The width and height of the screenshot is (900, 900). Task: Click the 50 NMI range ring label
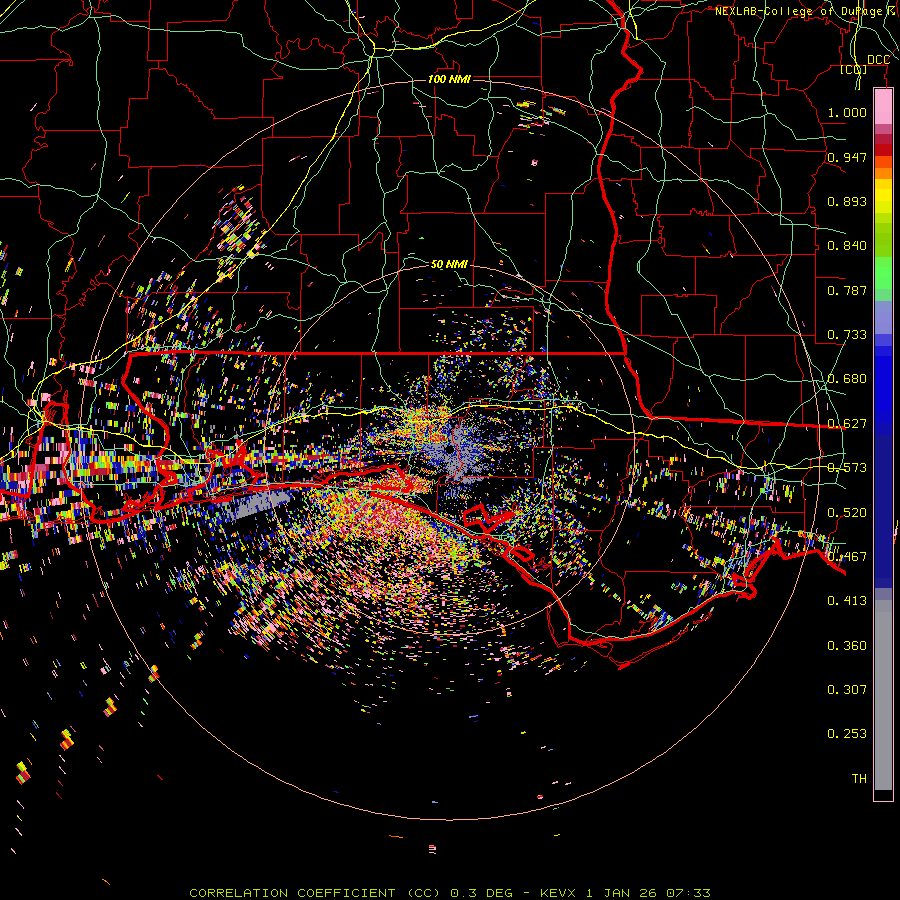pyautogui.click(x=449, y=264)
